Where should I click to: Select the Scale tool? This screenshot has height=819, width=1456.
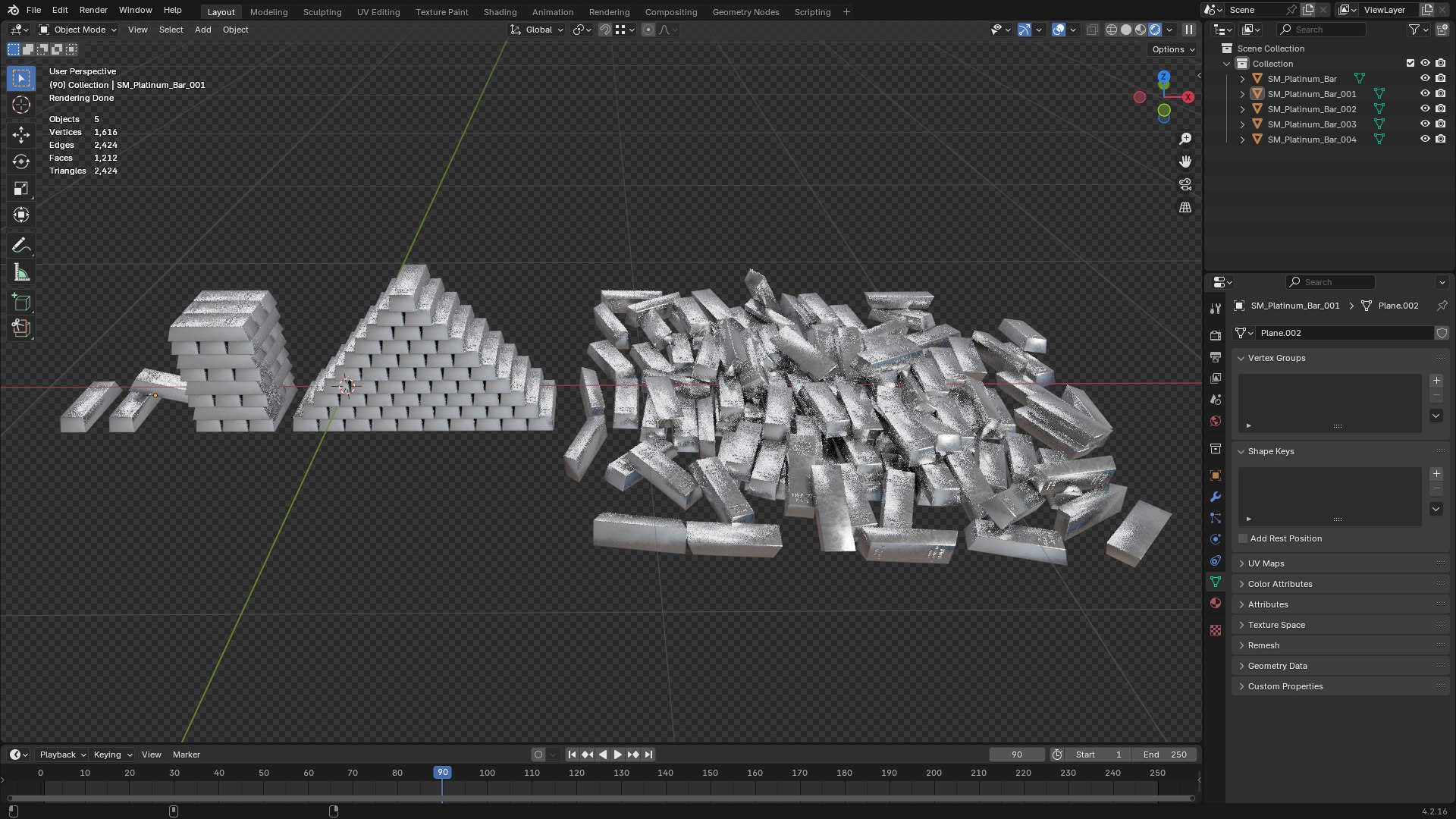(x=21, y=188)
